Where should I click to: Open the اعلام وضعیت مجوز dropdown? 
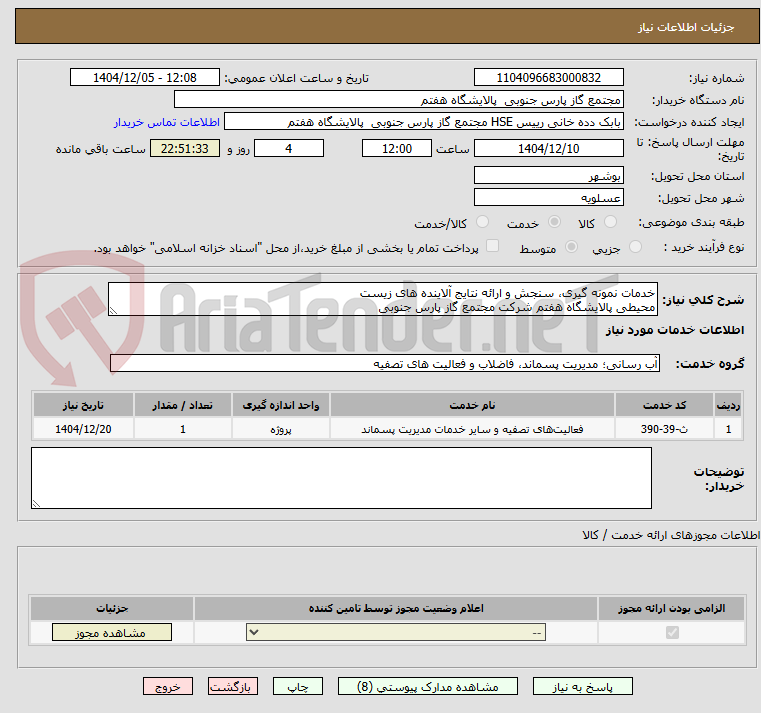[396, 632]
